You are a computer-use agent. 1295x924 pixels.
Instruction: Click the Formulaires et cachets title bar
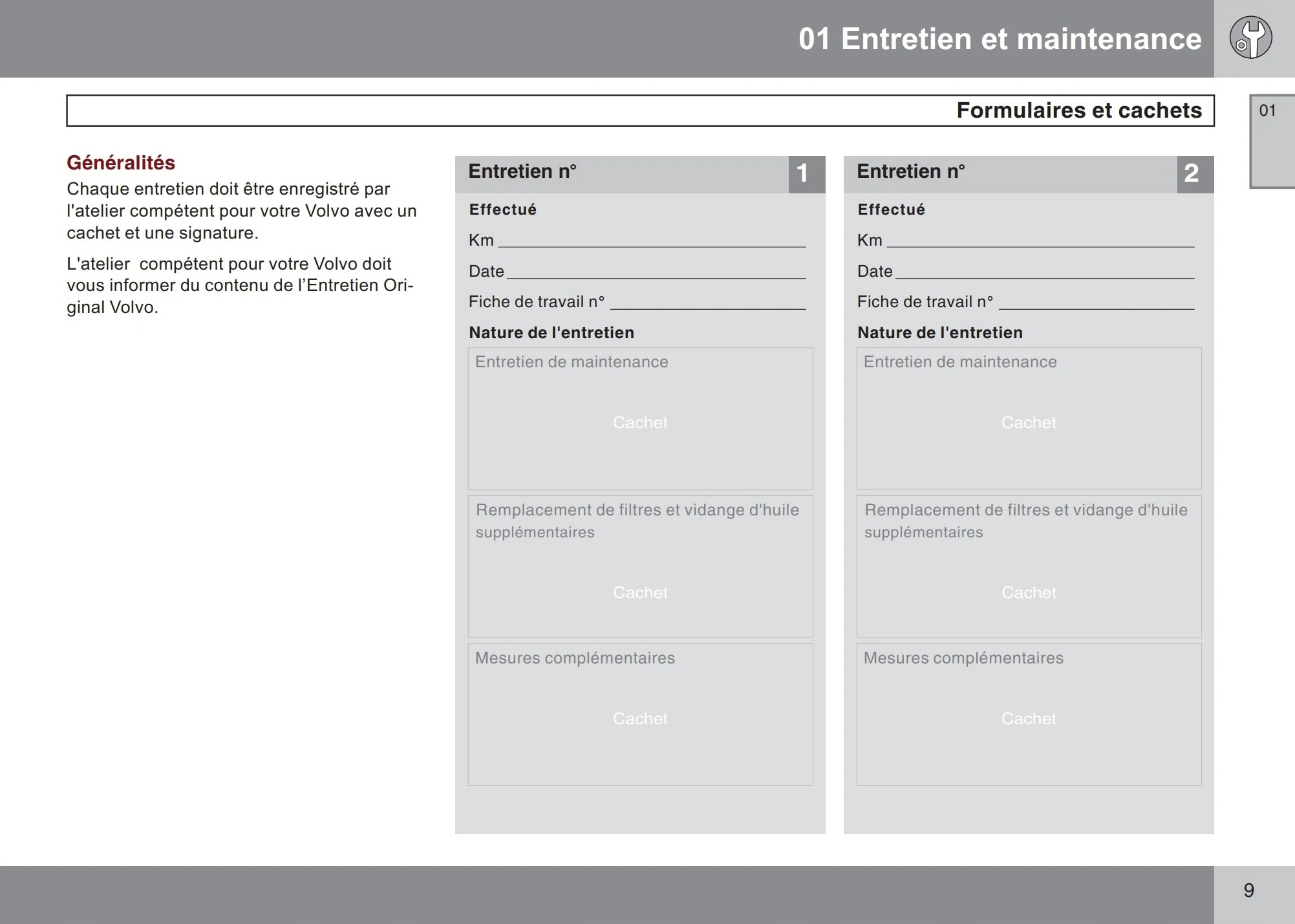(640, 111)
